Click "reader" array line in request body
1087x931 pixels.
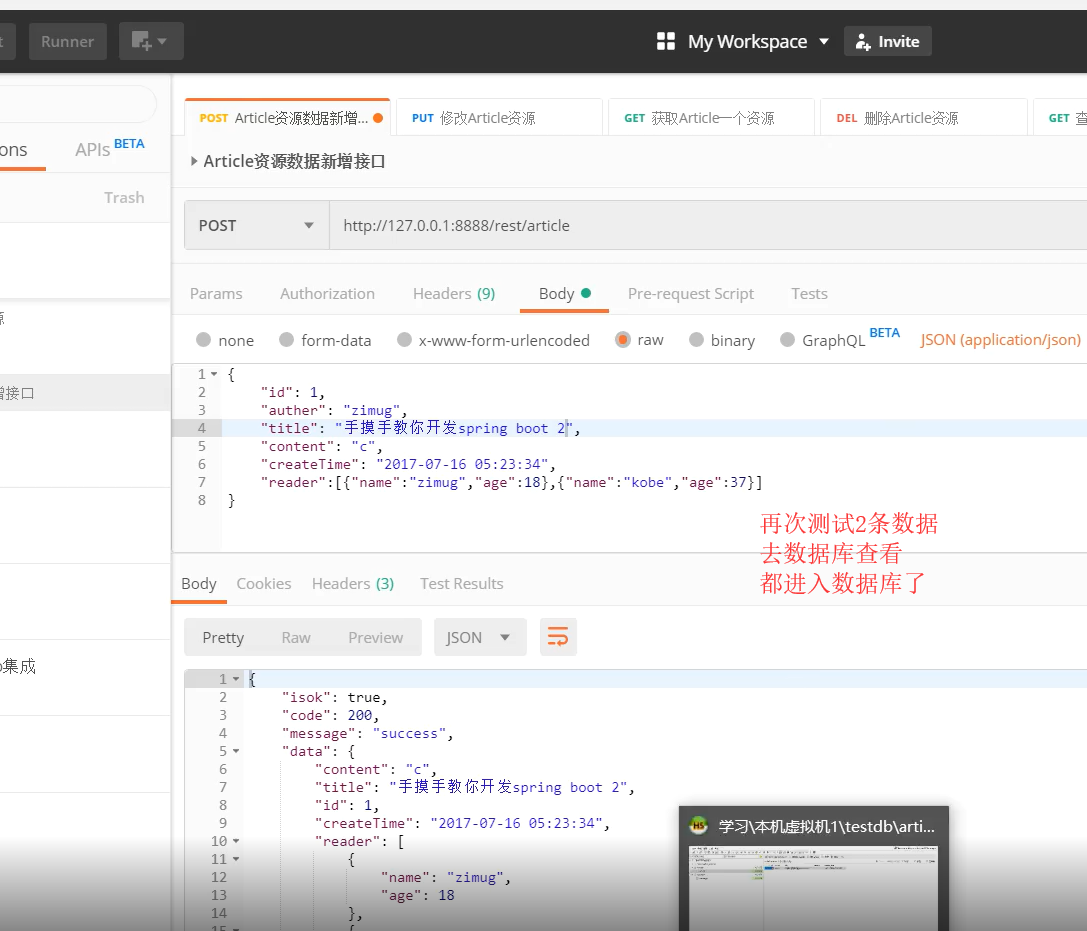coord(512,482)
